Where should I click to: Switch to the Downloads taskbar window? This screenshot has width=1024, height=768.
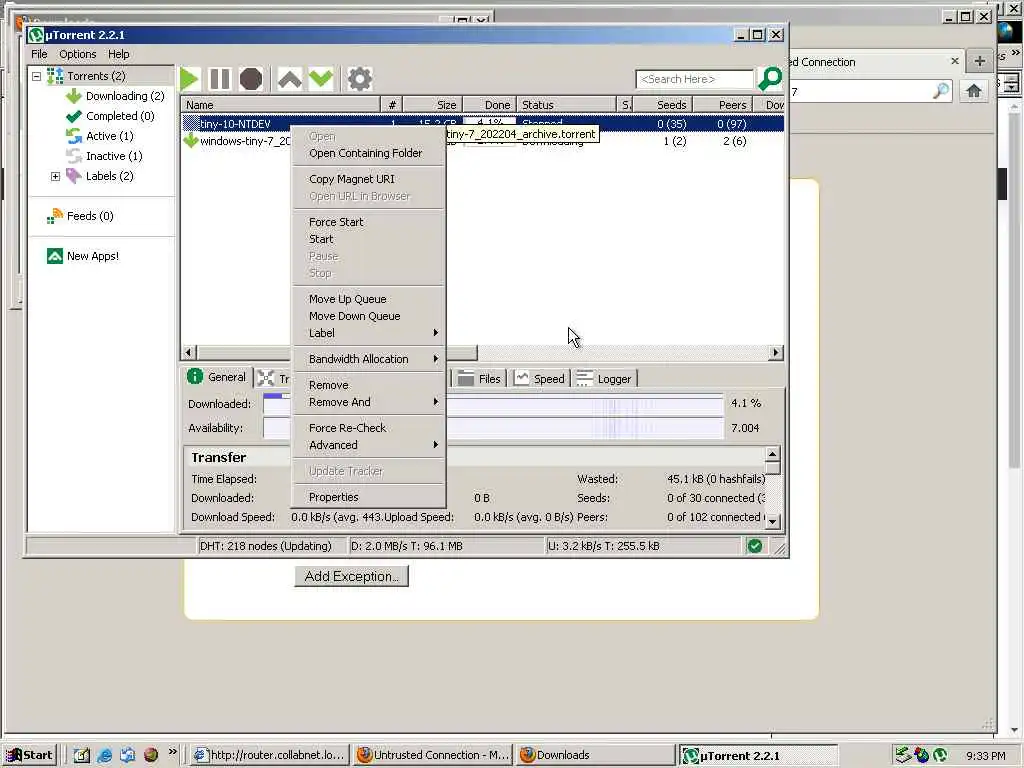(x=594, y=755)
